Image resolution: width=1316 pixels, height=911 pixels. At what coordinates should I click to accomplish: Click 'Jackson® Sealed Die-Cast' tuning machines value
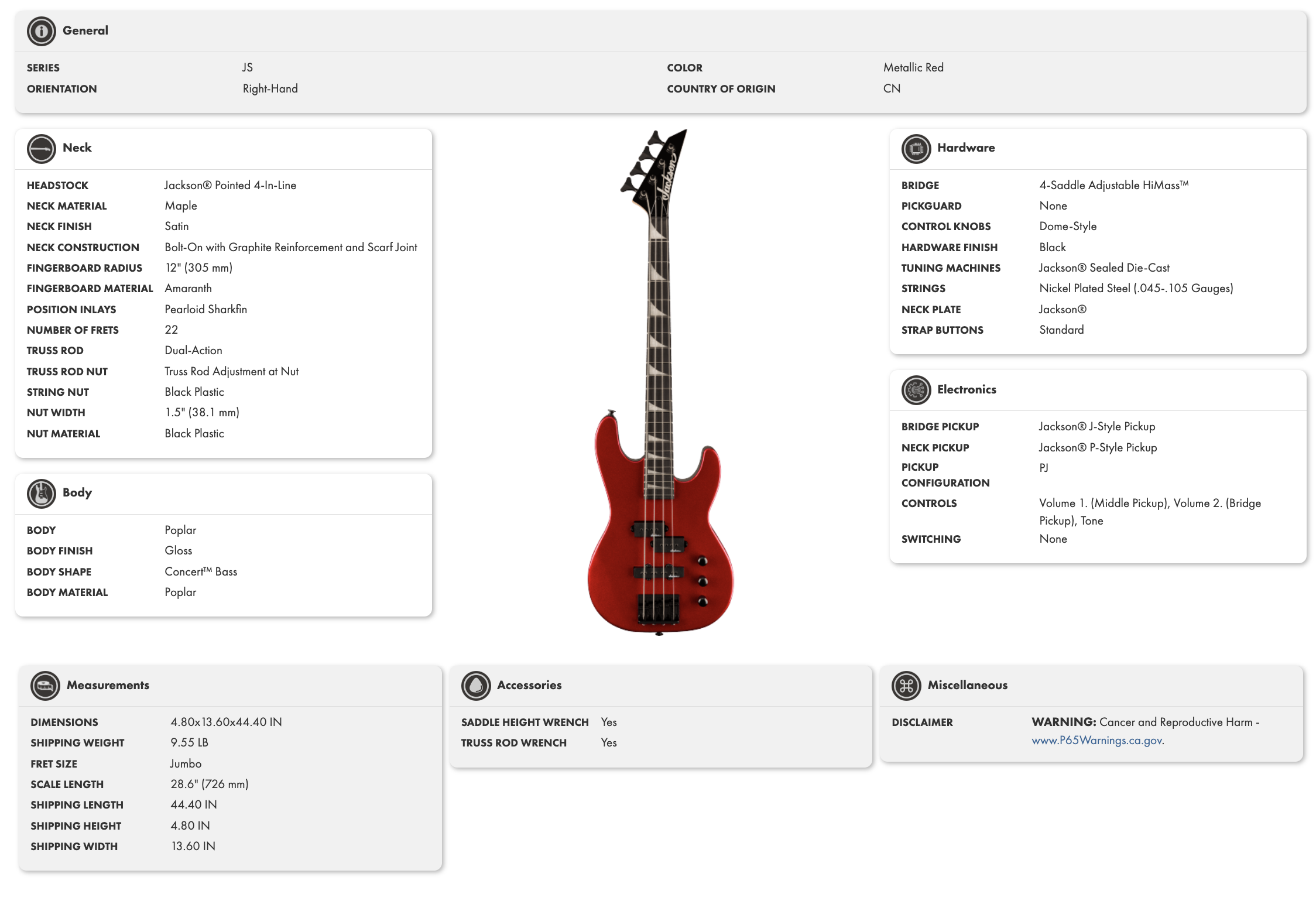pyautogui.click(x=1104, y=268)
